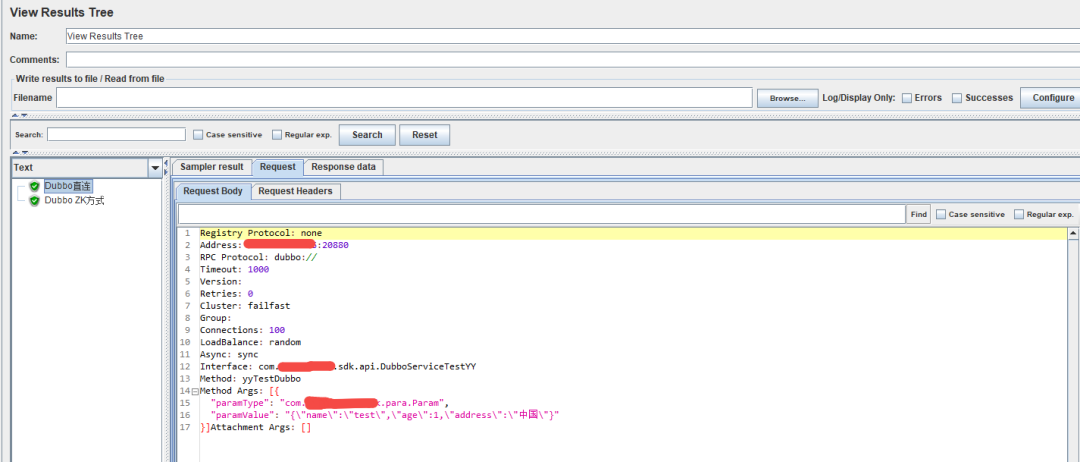The width and height of the screenshot is (1080, 462).
Task: Enable the Successes log filter checkbox
Action: 957,98
